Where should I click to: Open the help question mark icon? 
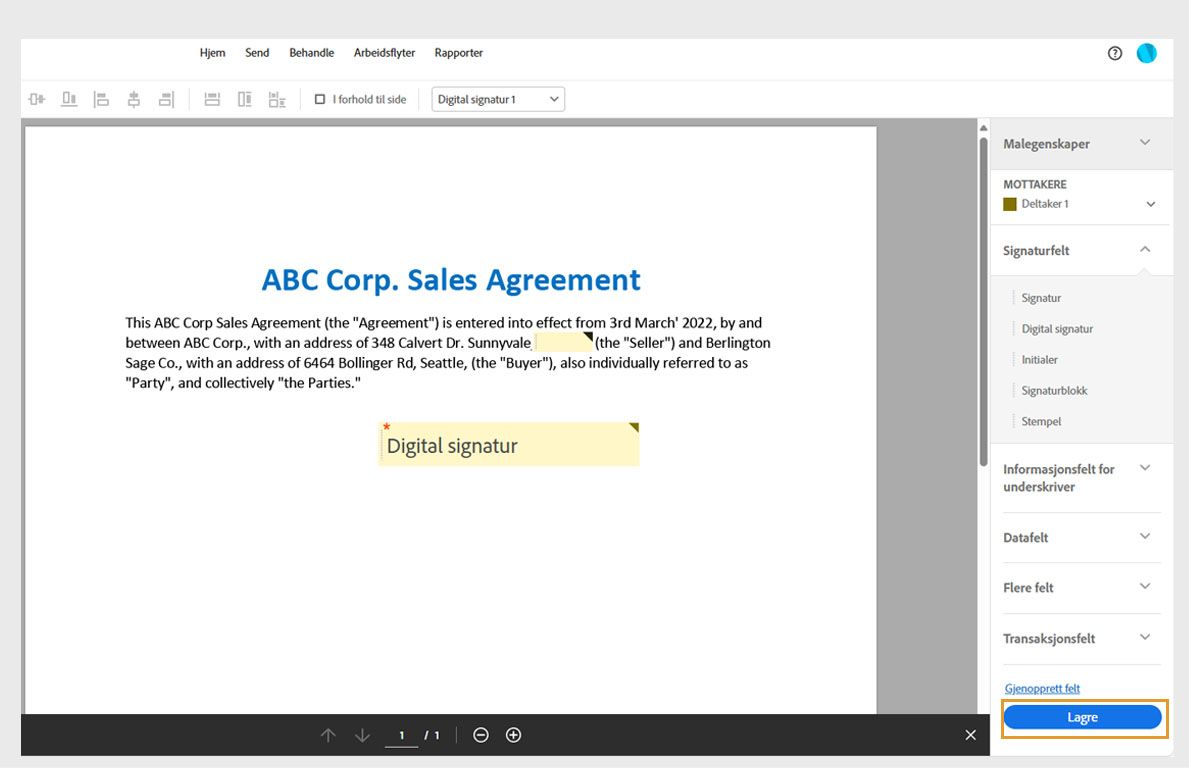pos(1115,53)
